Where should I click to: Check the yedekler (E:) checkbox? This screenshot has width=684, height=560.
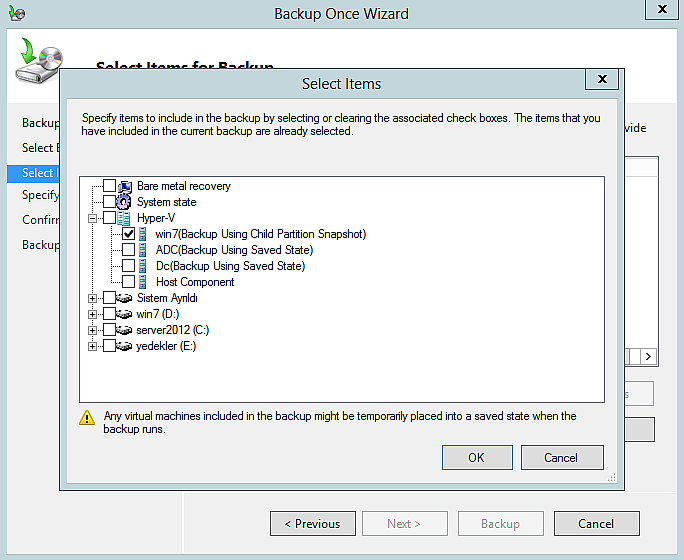109,346
